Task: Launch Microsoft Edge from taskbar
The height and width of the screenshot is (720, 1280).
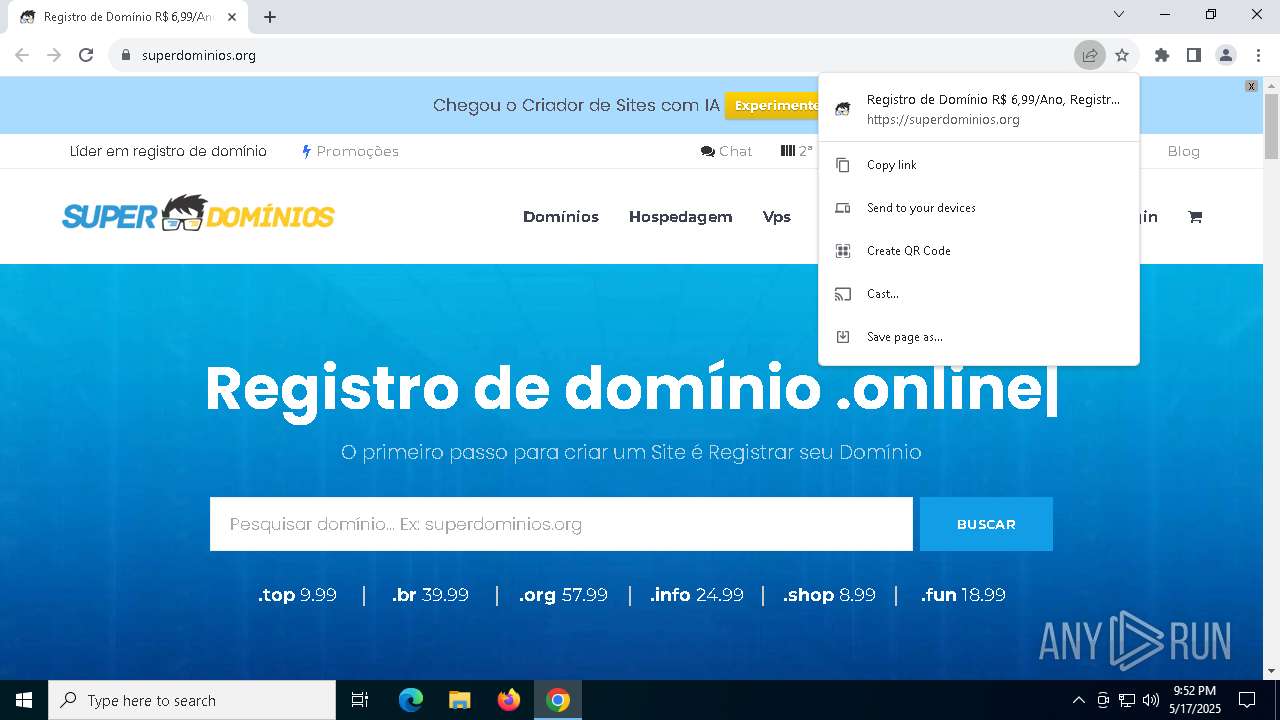Action: pyautogui.click(x=411, y=700)
